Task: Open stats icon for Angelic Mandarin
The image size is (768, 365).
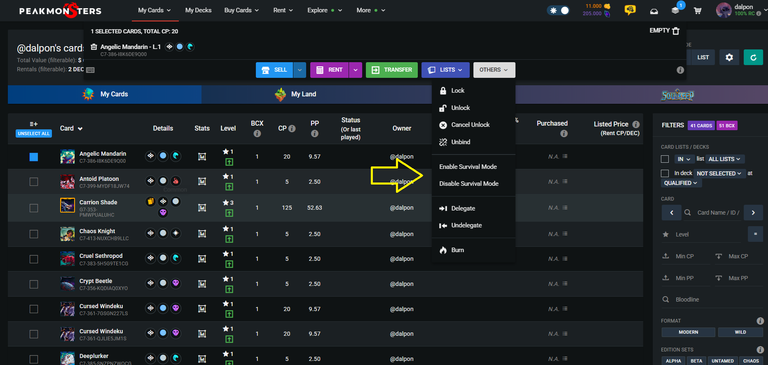Action: point(202,157)
